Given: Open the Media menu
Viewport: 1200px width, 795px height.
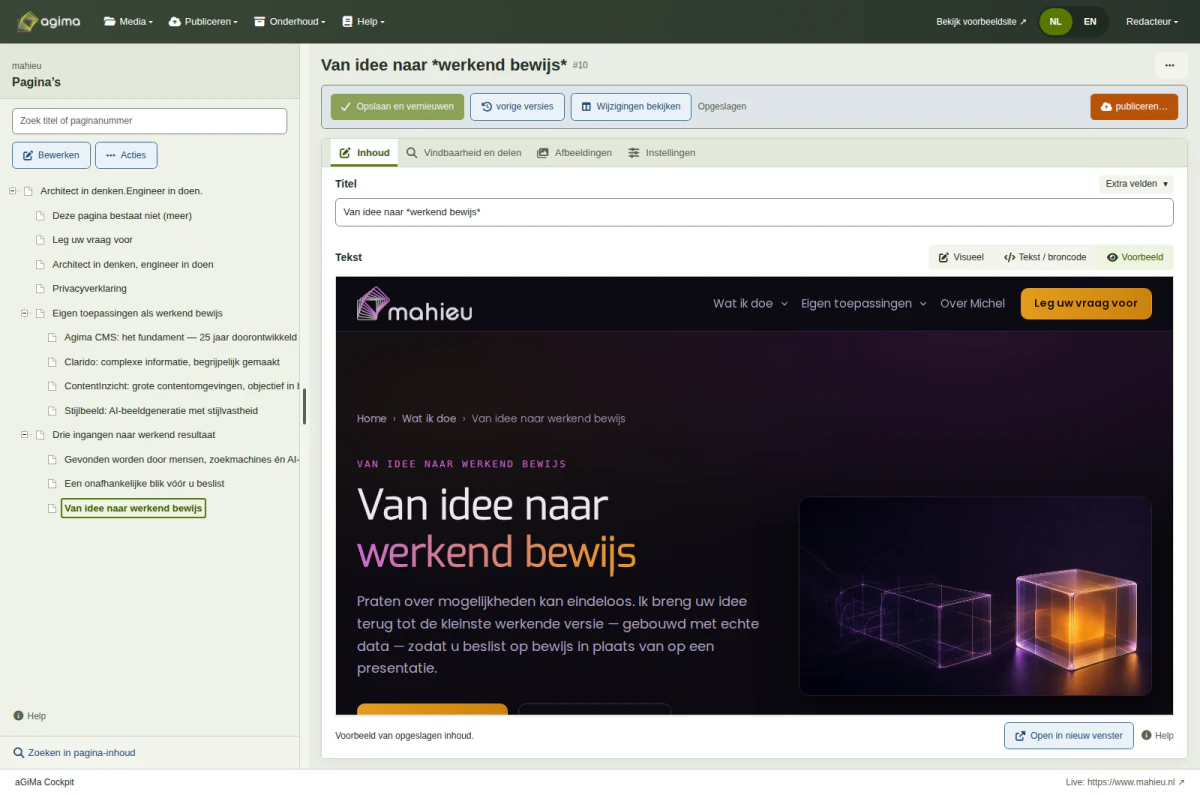Looking at the screenshot, I should (128, 21).
